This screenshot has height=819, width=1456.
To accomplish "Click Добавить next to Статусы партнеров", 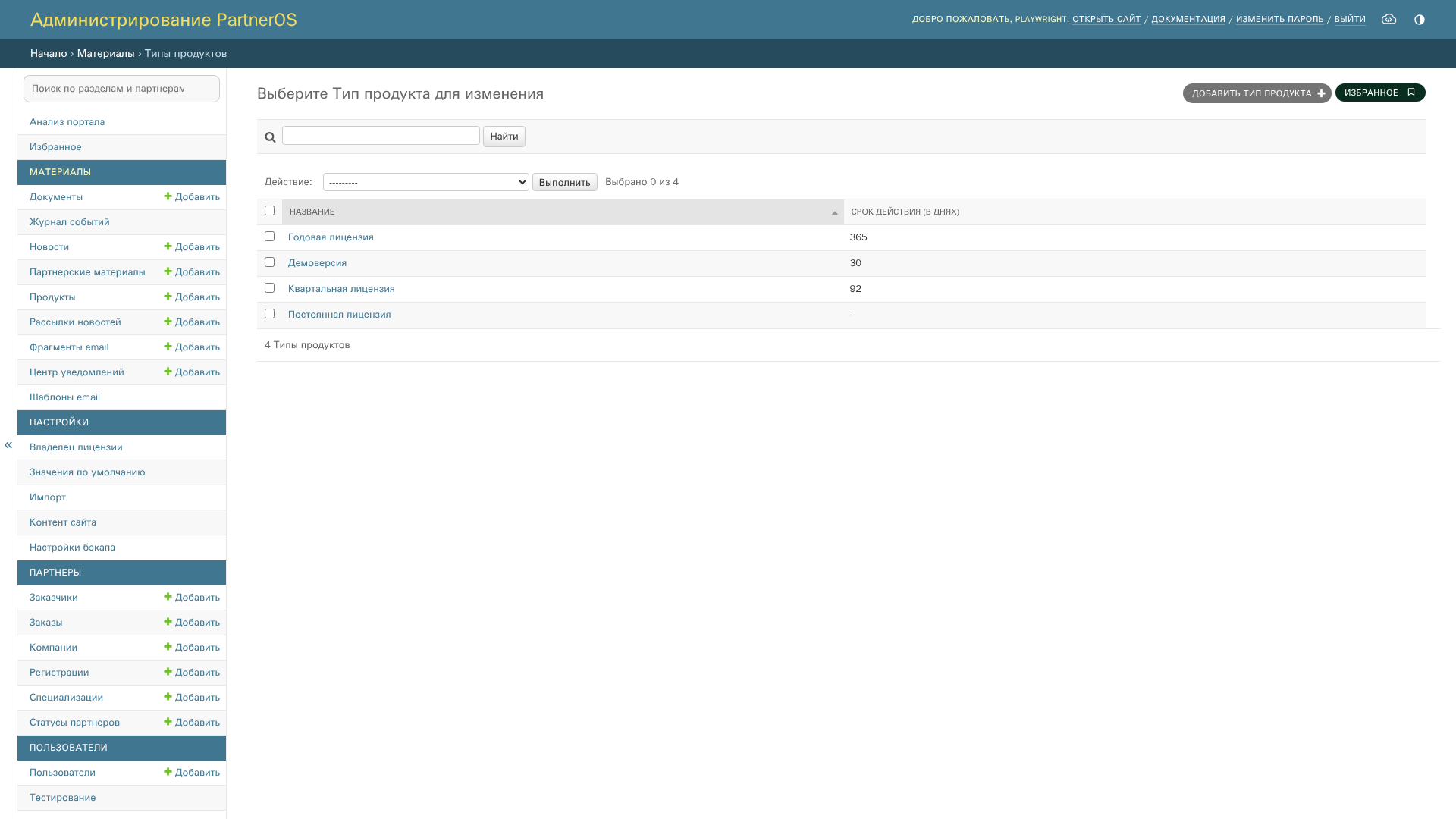I will pos(192,723).
